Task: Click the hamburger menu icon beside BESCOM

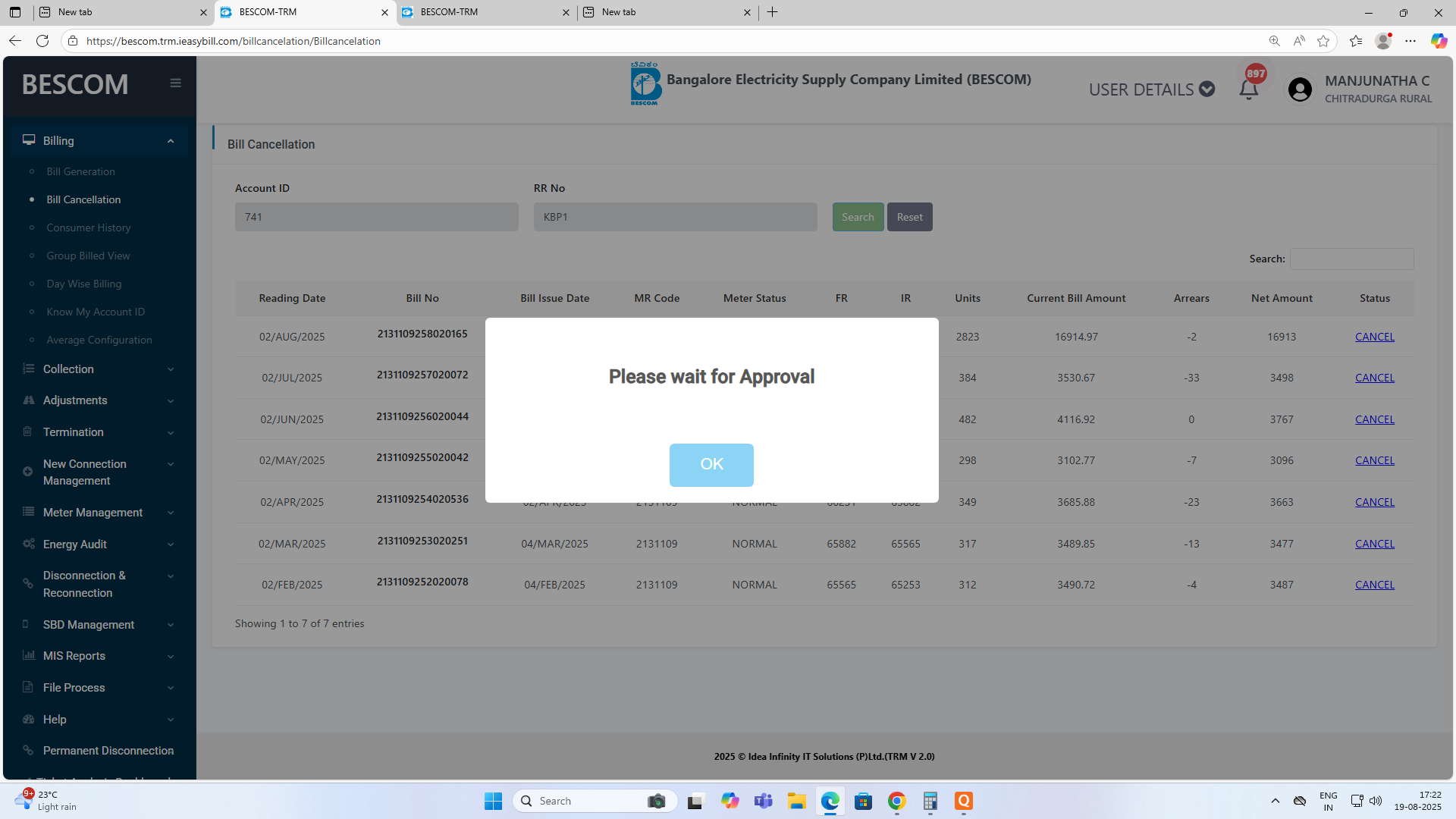Action: click(175, 83)
